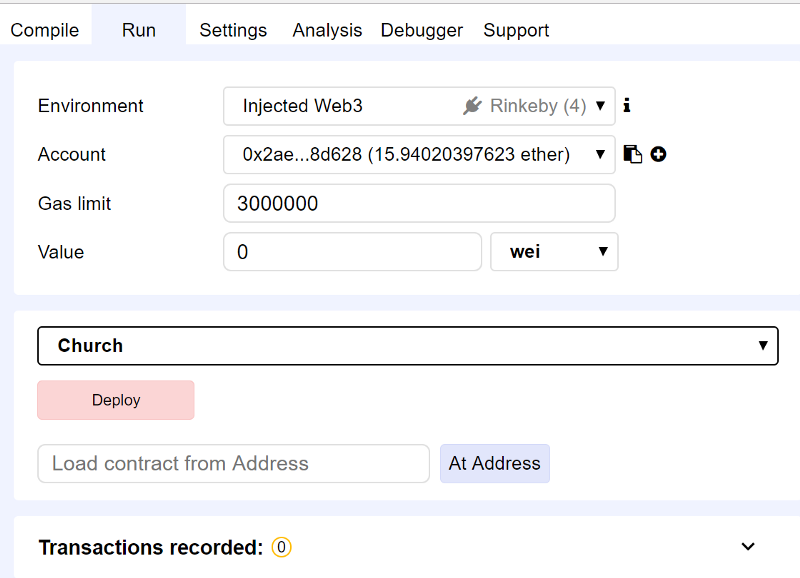Go to the Debugger tab
This screenshot has width=800, height=578.
click(421, 30)
